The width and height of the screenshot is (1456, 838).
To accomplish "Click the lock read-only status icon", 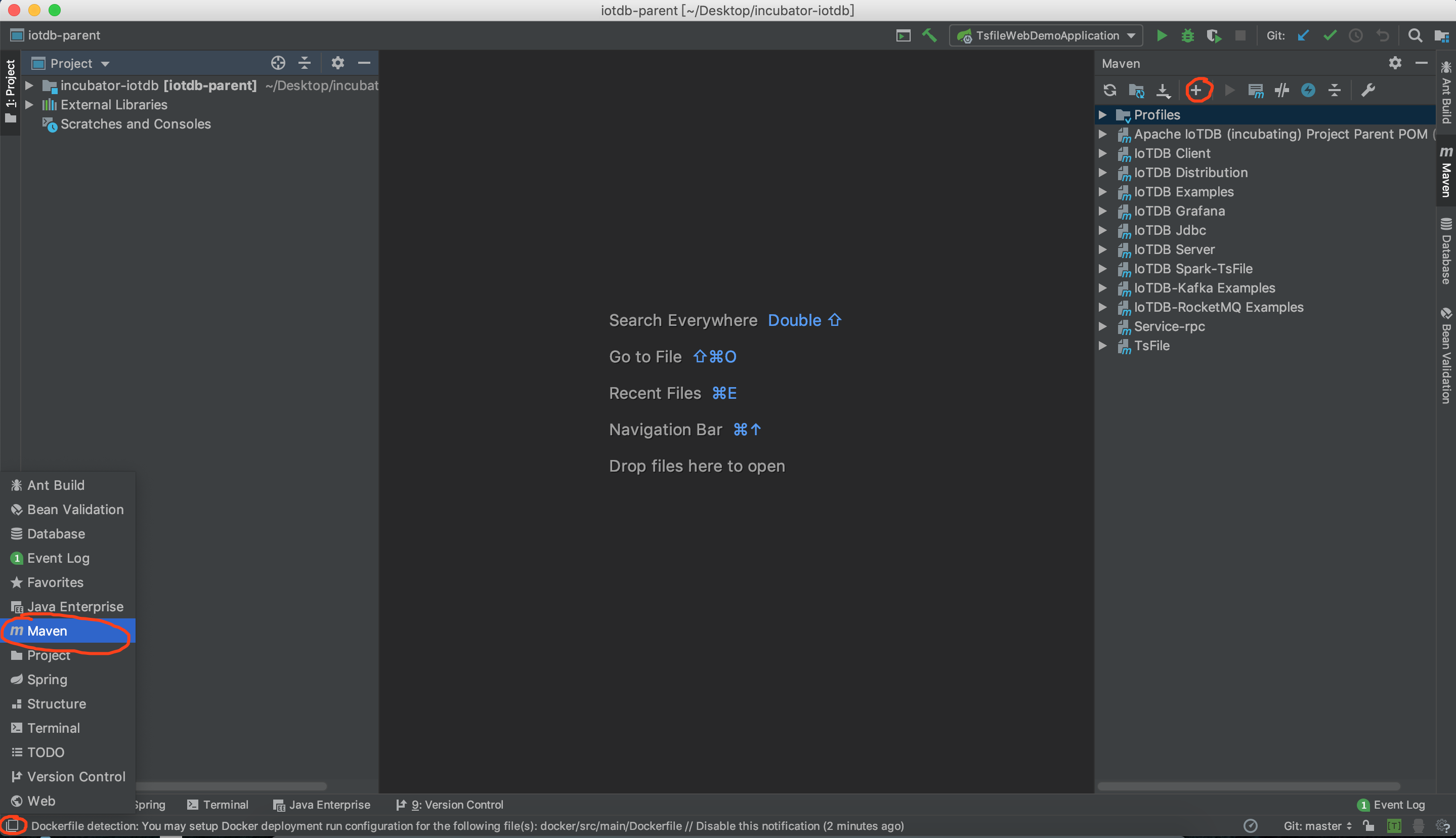I will [x=1368, y=826].
